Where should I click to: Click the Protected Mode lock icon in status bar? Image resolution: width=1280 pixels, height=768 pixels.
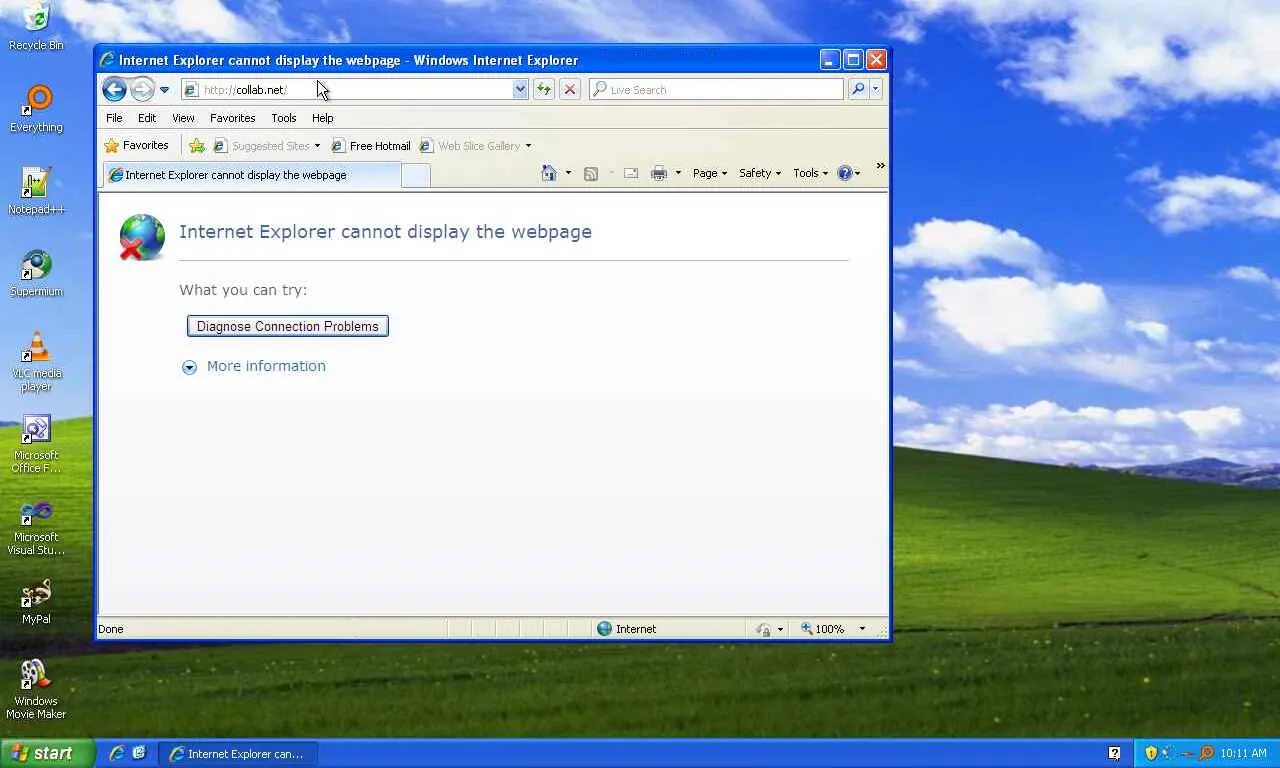764,629
